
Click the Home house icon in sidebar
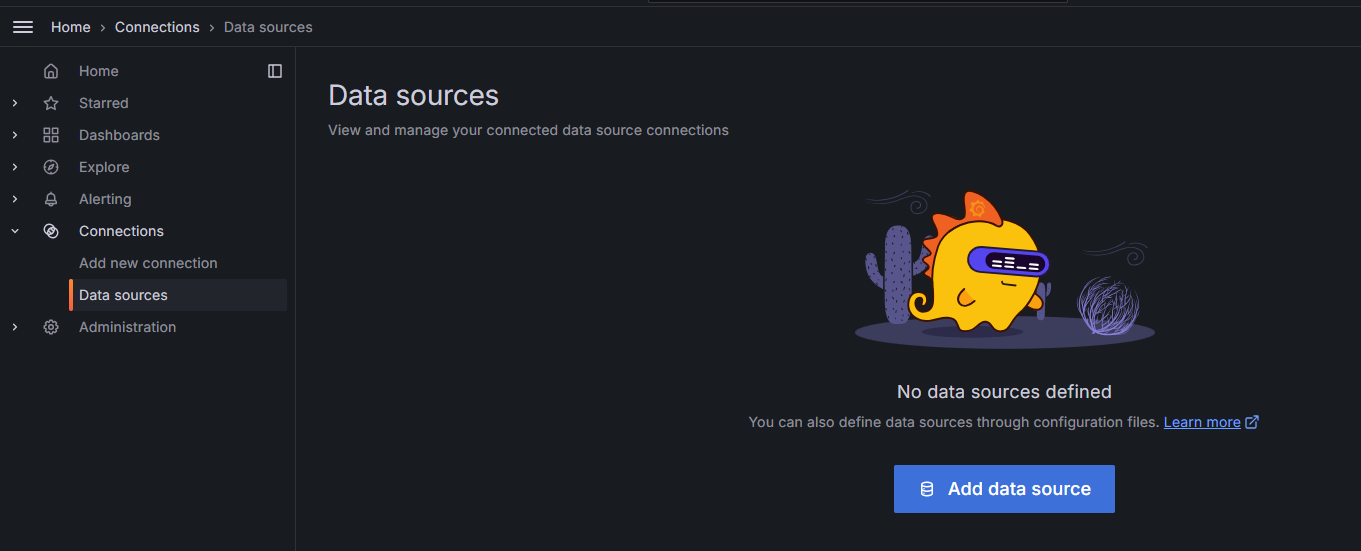tap(51, 71)
